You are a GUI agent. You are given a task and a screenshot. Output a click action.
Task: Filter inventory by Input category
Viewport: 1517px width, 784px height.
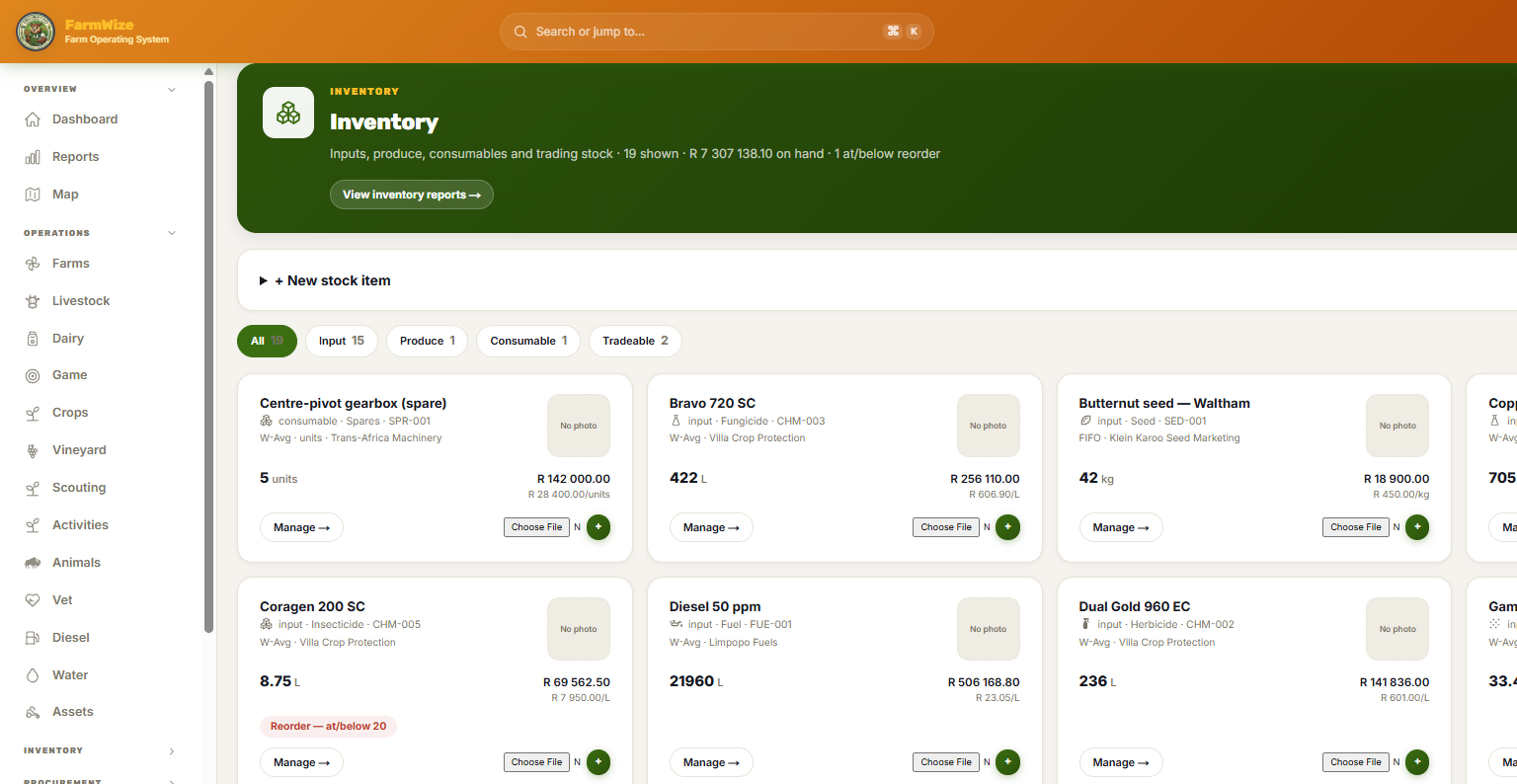(342, 341)
